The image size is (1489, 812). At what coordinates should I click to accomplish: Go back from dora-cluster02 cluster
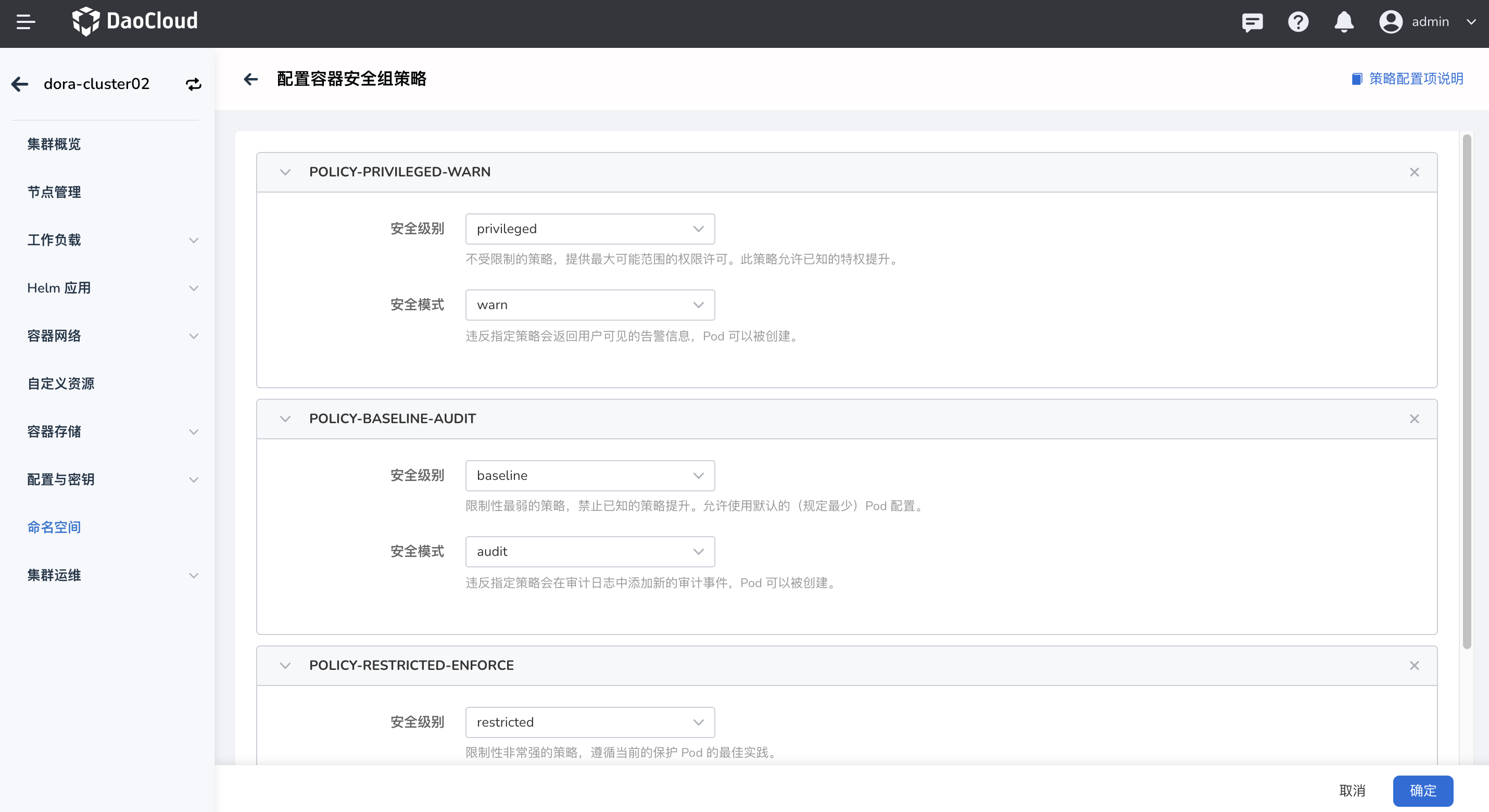[x=20, y=84]
